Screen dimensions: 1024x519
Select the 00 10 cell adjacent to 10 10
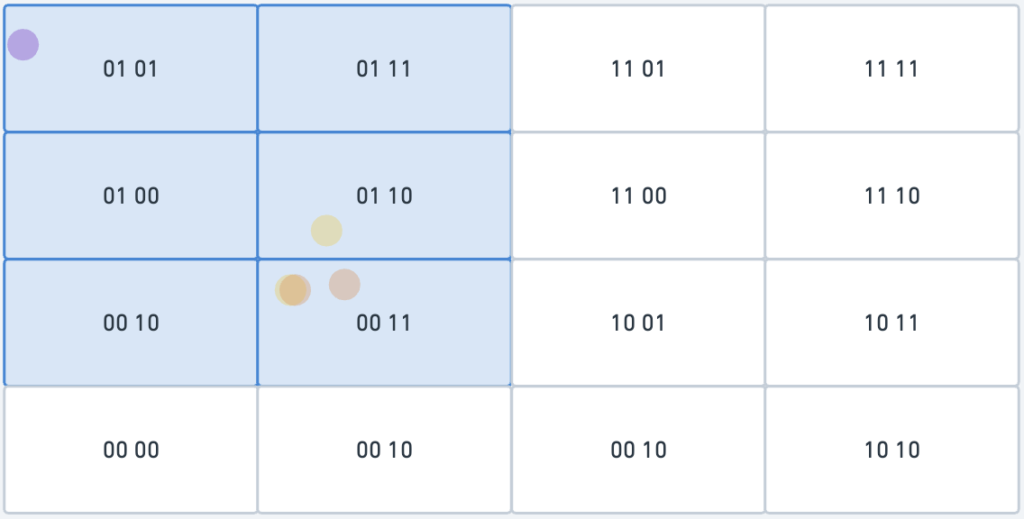(638, 450)
